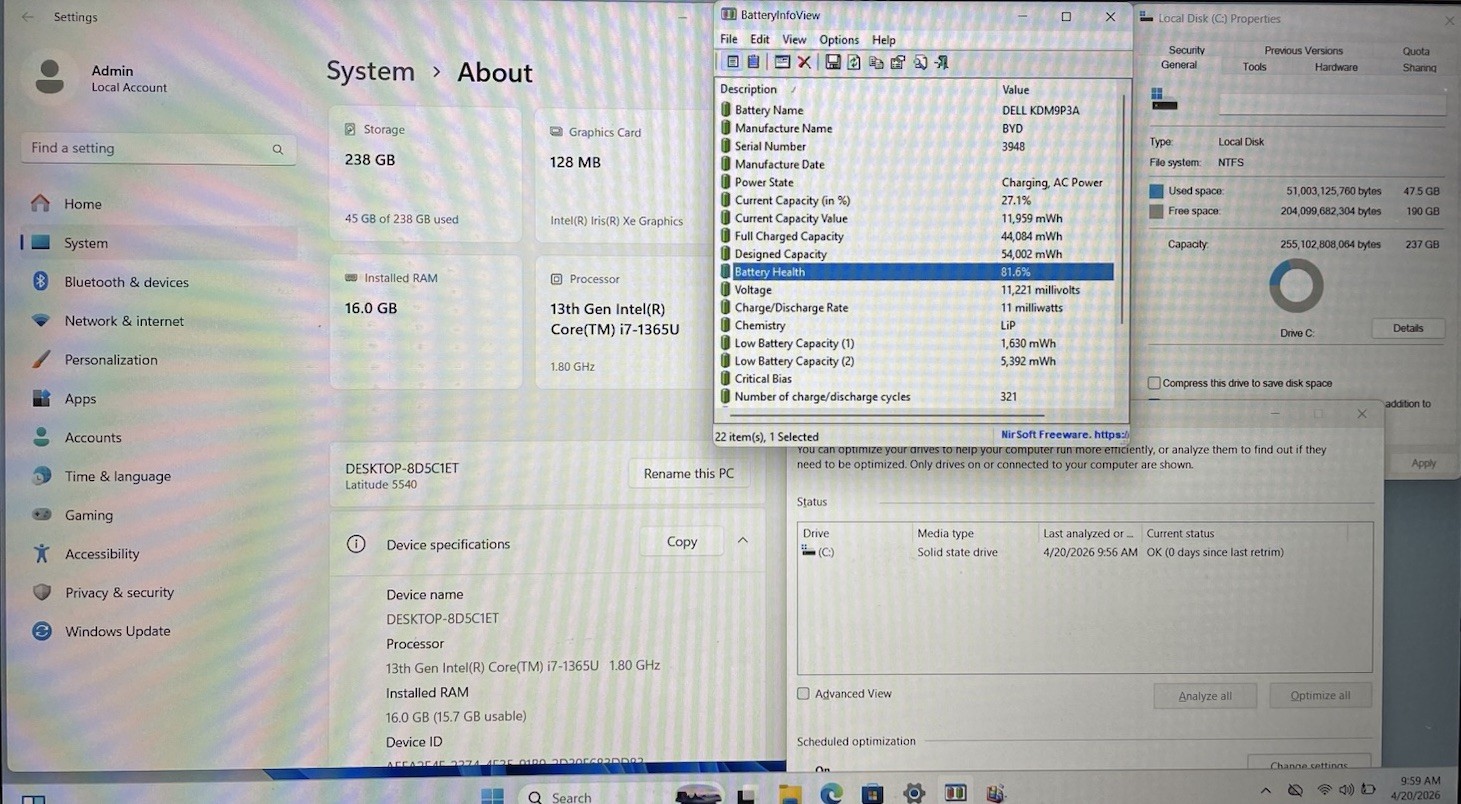1461x804 pixels.
Task: Click Analyze all in Optimize Drives
Action: coord(1205,696)
